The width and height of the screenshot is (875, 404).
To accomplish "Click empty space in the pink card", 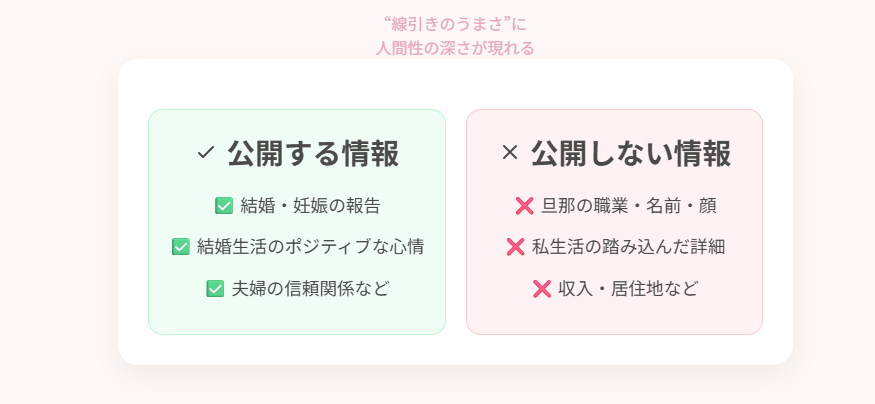I will pos(614,320).
